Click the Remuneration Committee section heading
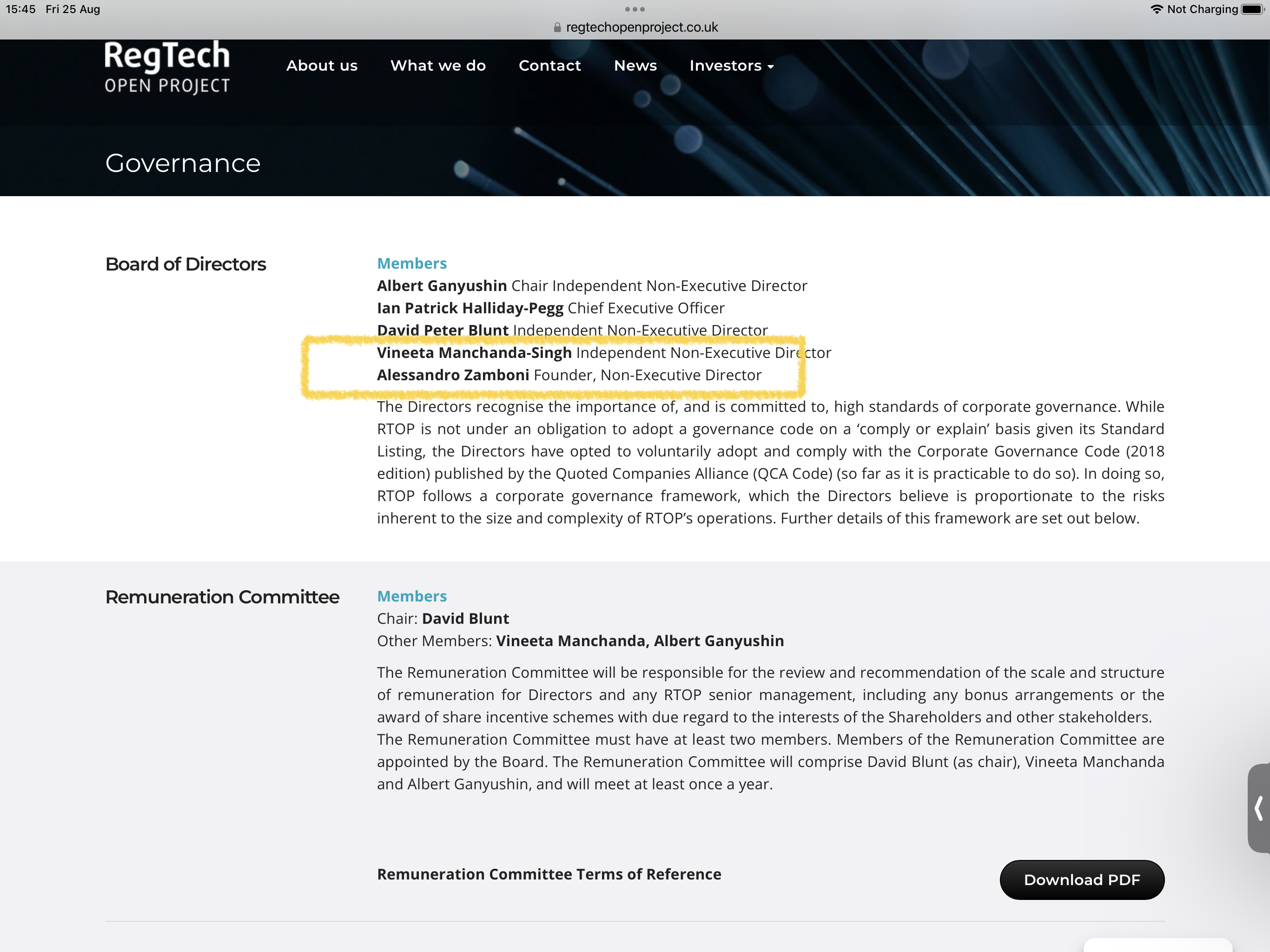The width and height of the screenshot is (1270, 952). 222,597
